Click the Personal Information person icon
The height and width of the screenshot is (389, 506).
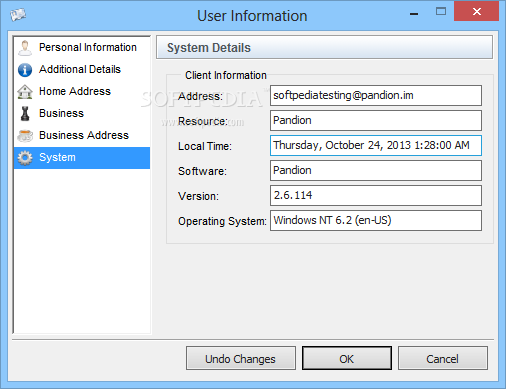point(25,48)
